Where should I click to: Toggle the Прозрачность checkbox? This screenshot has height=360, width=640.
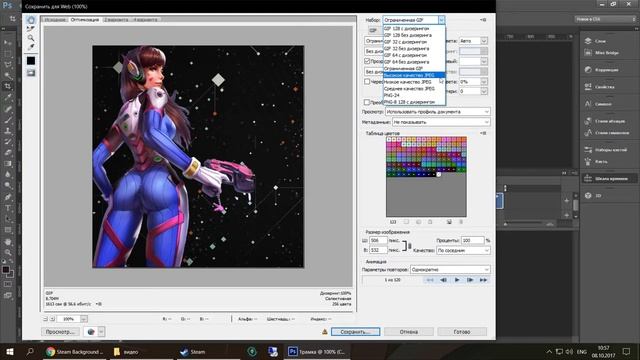coord(367,61)
